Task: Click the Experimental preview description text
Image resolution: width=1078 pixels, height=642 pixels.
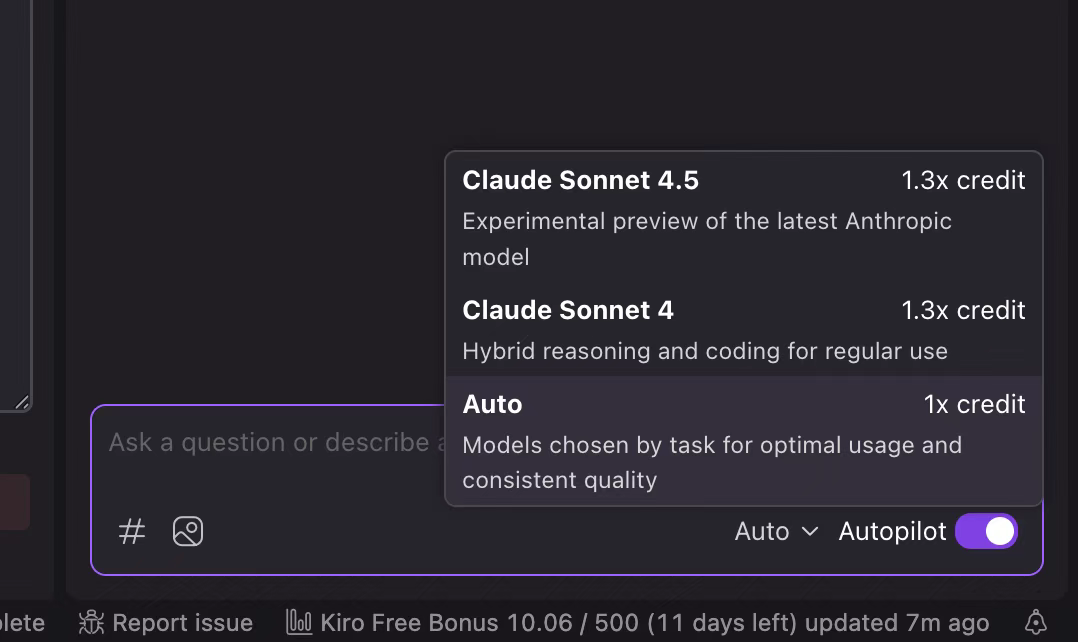Action: 707,239
